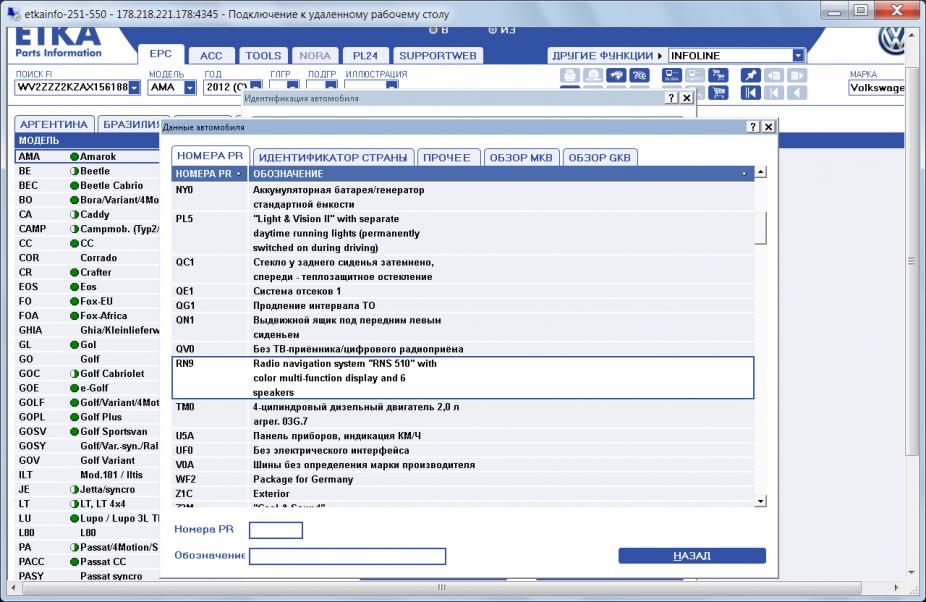Viewport: 926px width, 602px height.
Task: Click the greyed single left arrow icon
Action: [x=797, y=93]
